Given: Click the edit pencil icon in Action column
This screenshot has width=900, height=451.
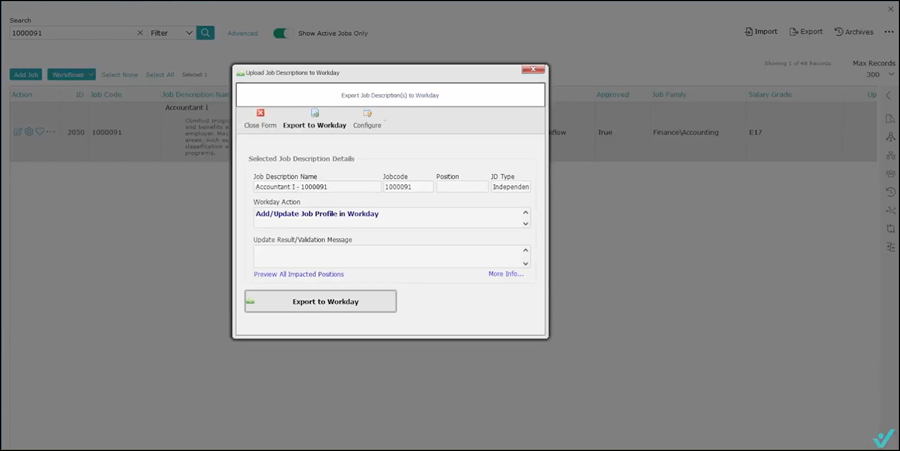Looking at the screenshot, I should (17, 132).
